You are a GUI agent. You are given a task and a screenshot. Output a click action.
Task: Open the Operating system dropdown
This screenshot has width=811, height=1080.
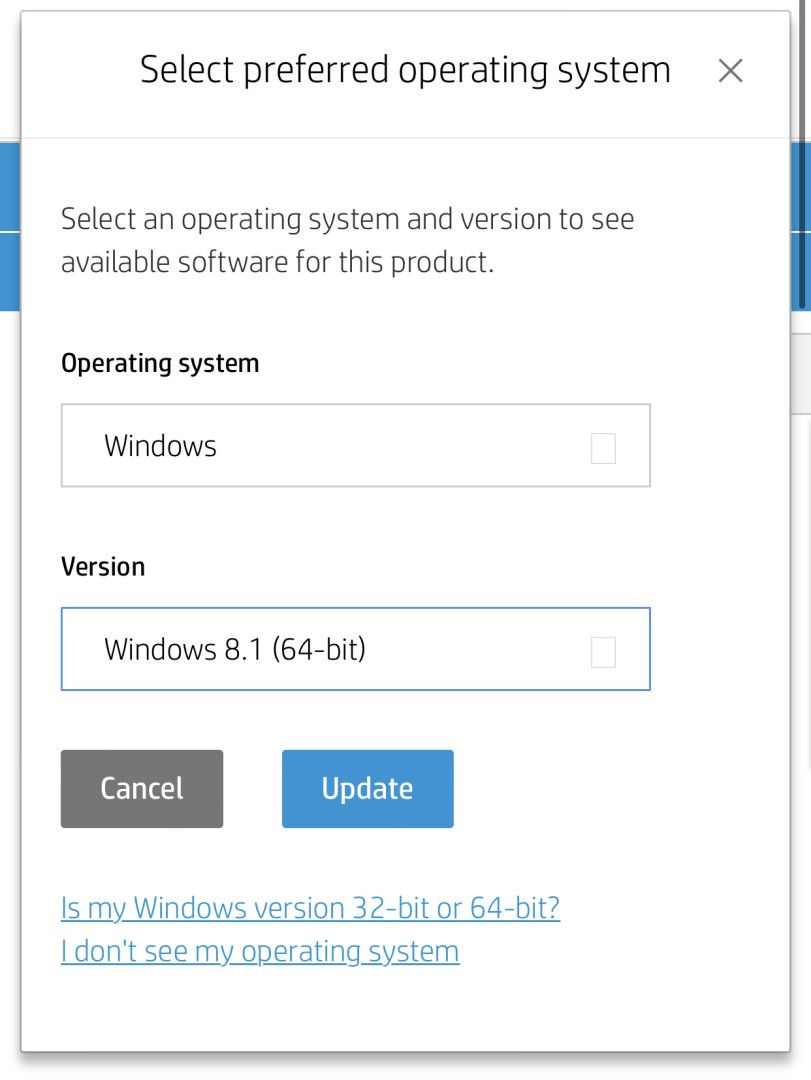click(x=355, y=446)
